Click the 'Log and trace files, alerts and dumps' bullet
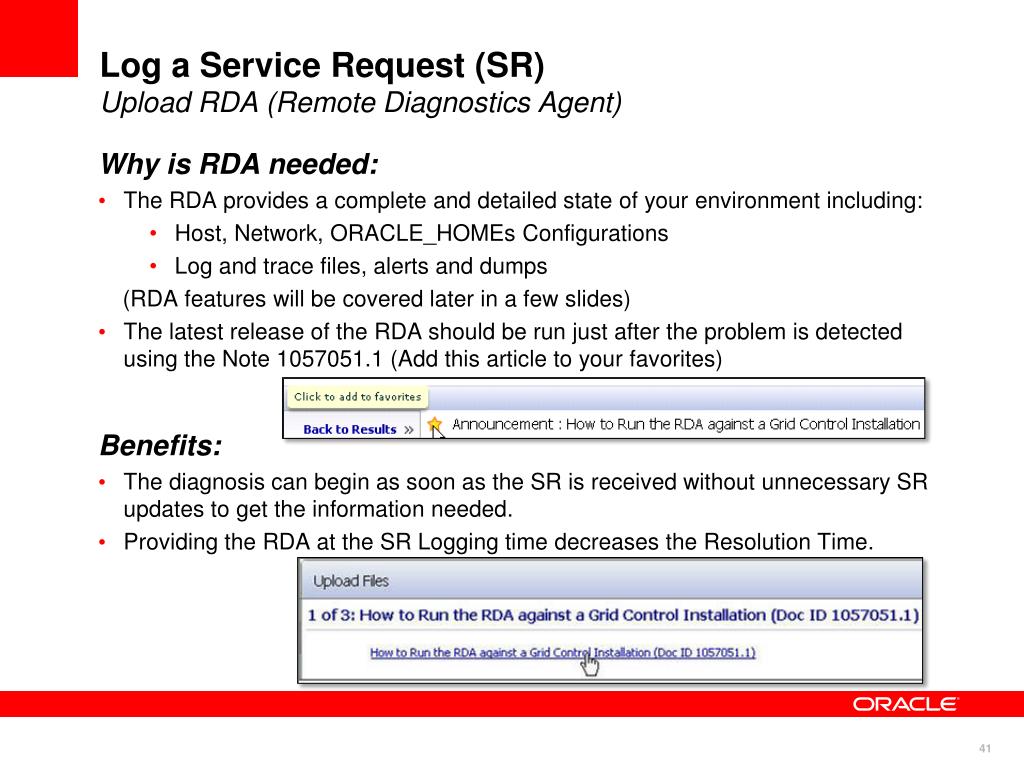Image resolution: width=1024 pixels, height=768 pixels. coord(360,266)
